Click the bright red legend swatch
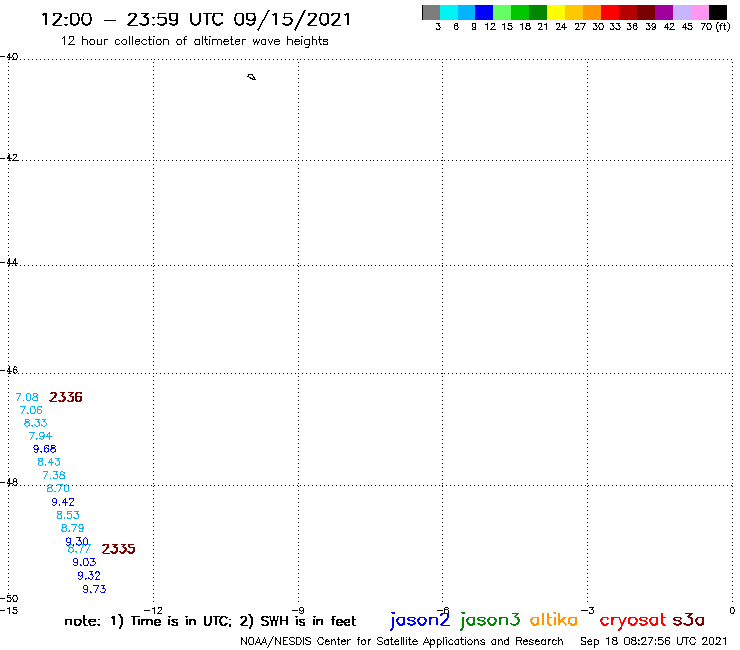 pos(610,12)
